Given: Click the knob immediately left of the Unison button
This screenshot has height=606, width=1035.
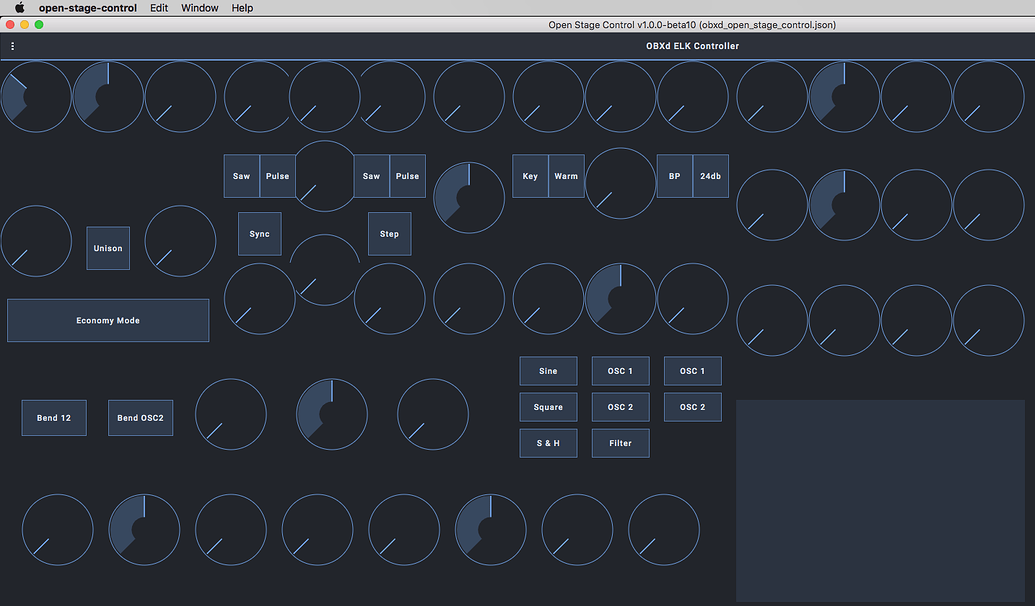Looking at the screenshot, I should [36, 241].
